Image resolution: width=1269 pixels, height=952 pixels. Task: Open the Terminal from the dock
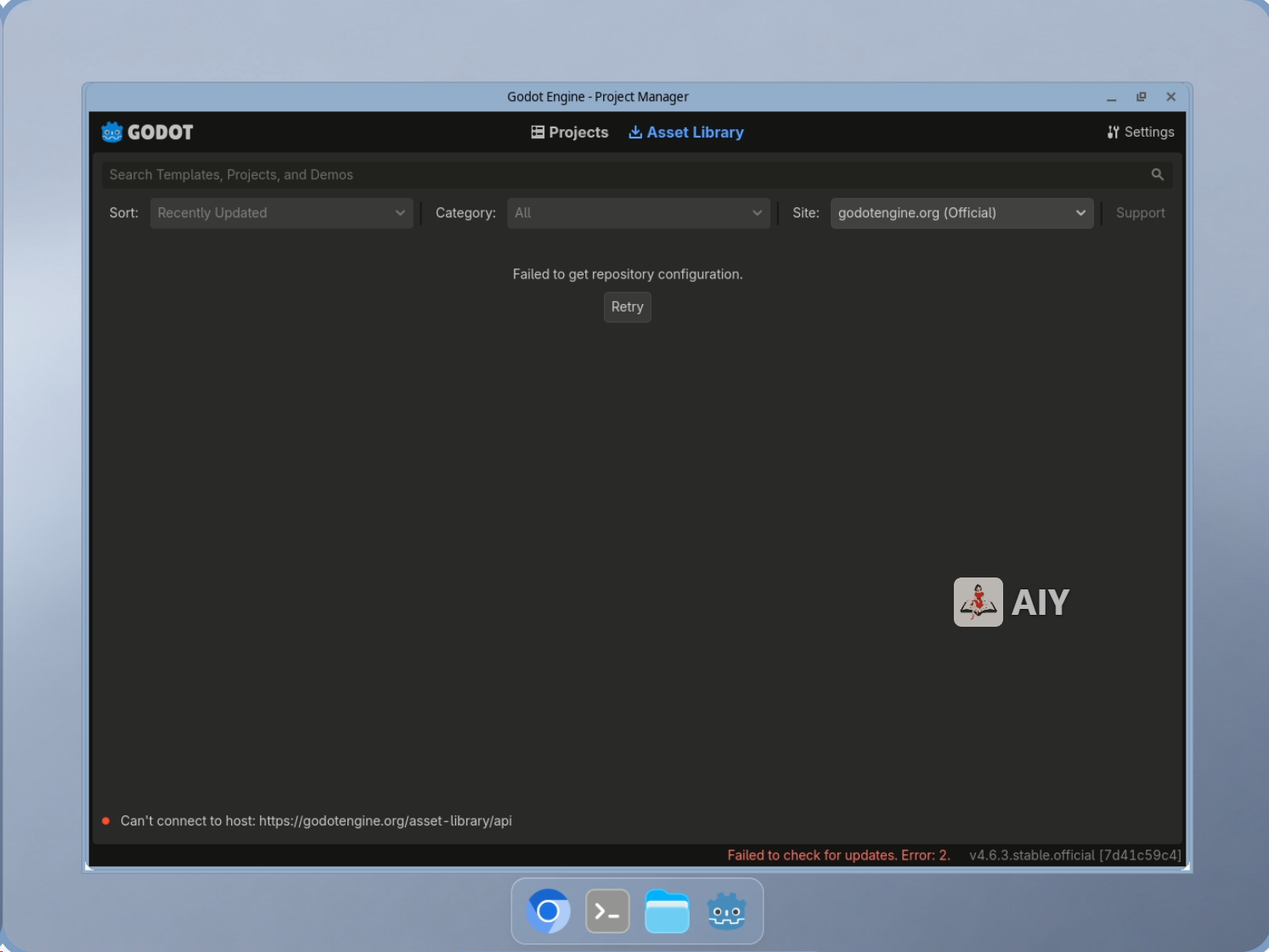(x=607, y=911)
